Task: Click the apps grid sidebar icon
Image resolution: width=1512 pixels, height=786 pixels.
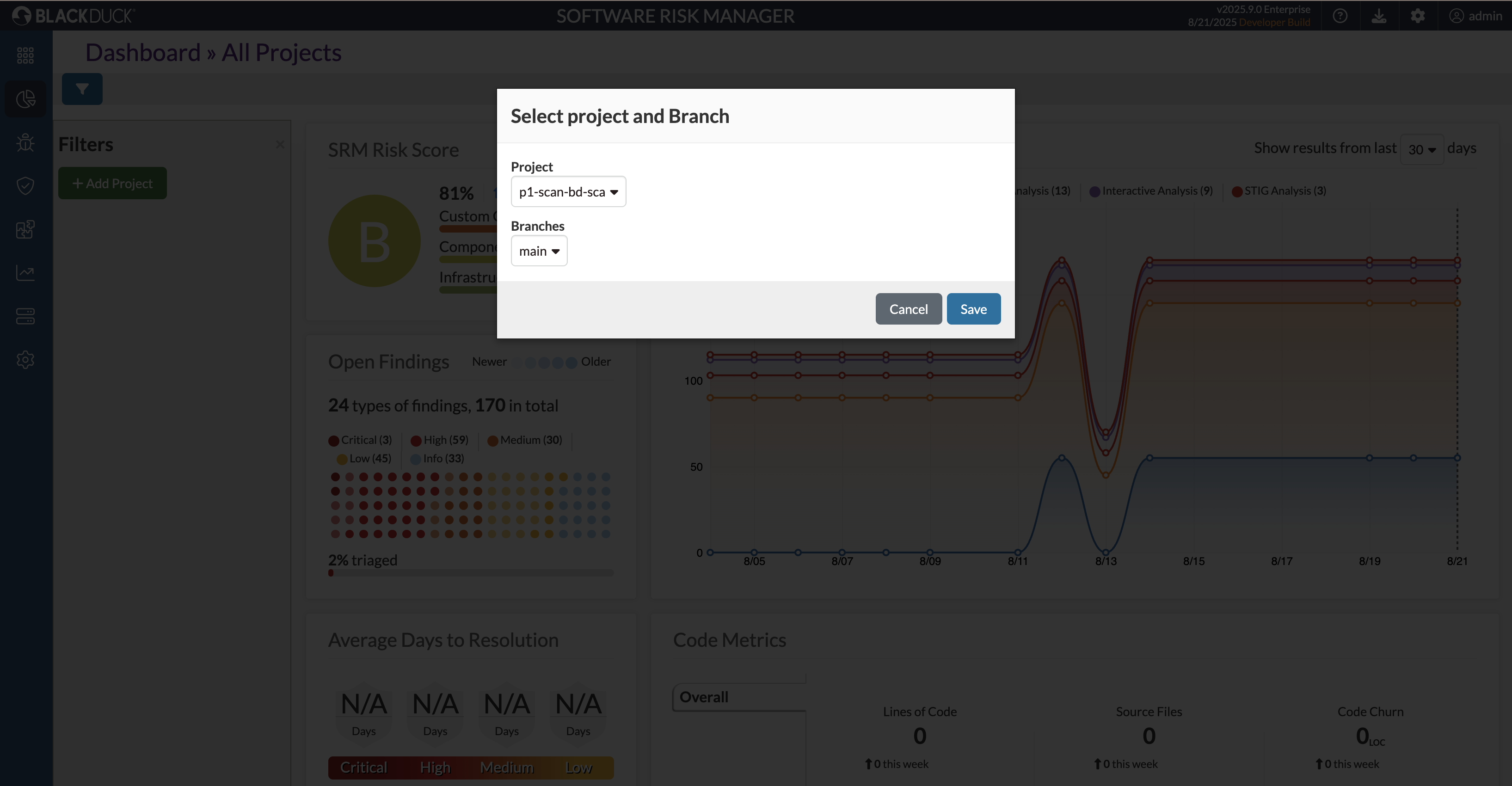Action: tap(25, 55)
